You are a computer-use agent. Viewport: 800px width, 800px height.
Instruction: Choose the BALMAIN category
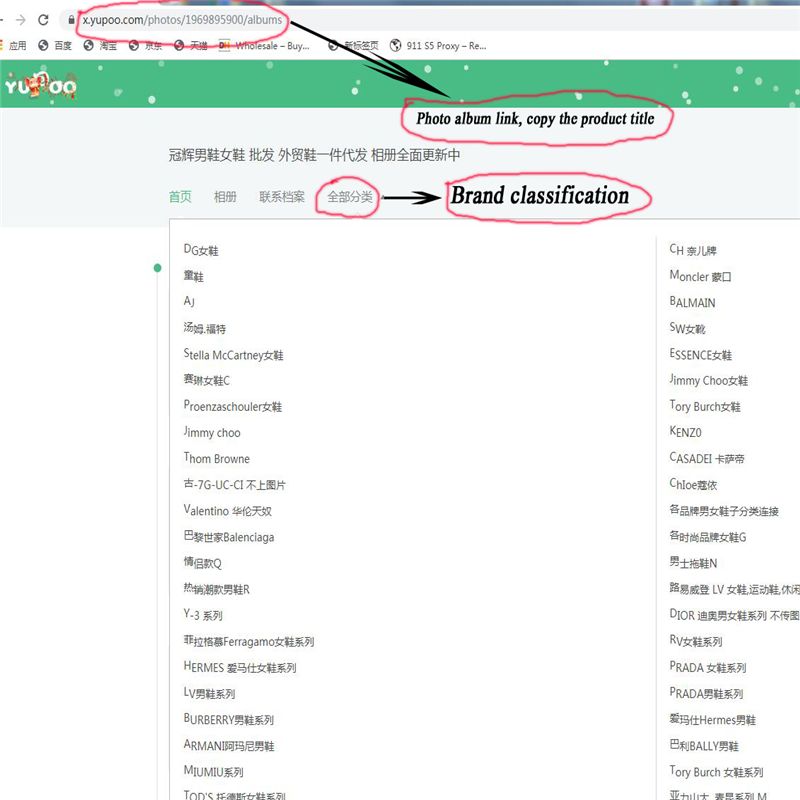click(x=692, y=302)
